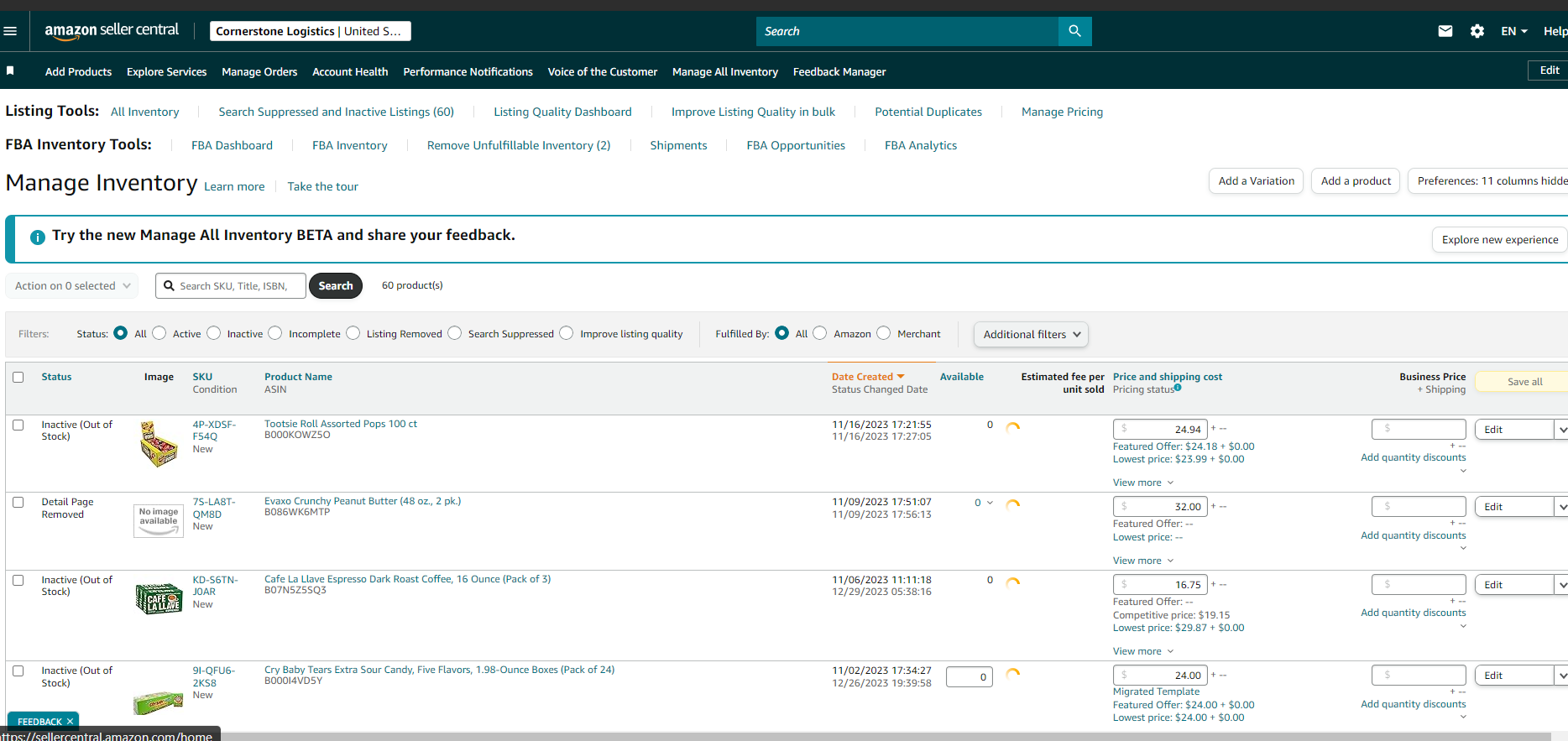Filter Fulfilled By Merchant
The height and width of the screenshot is (741, 1568).
point(884,333)
